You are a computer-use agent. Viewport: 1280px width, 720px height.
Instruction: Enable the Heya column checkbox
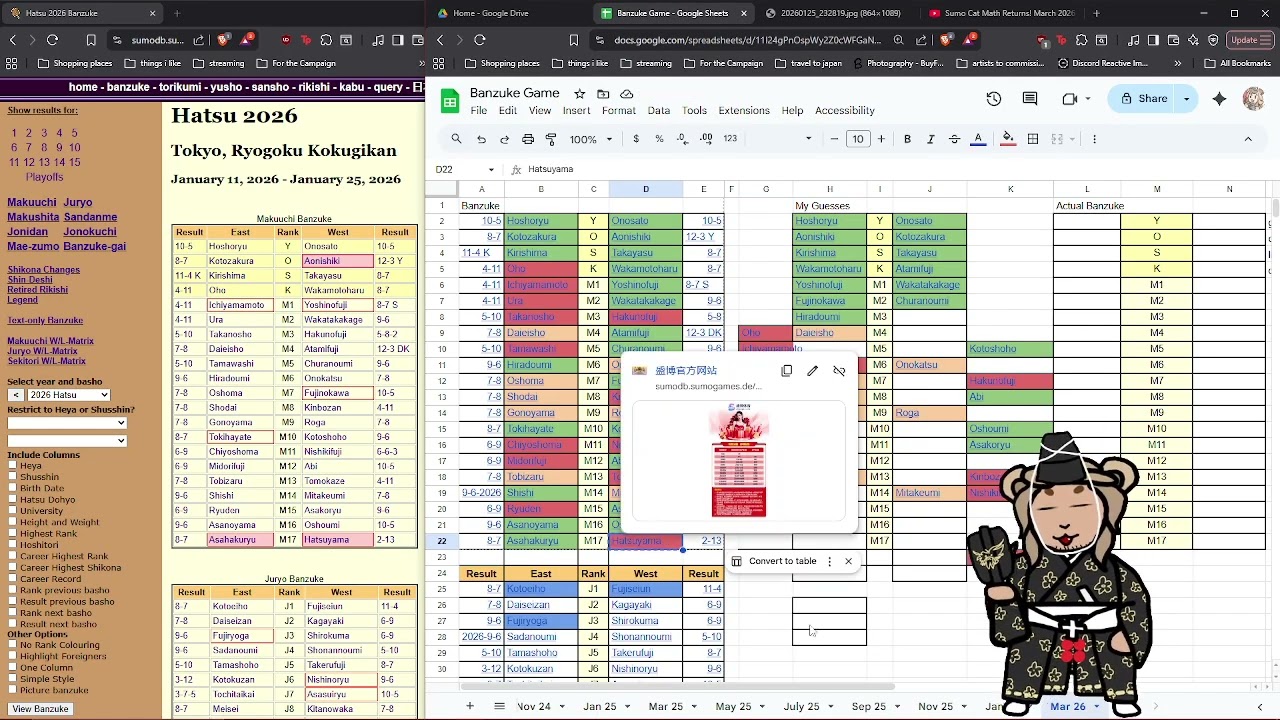13,466
